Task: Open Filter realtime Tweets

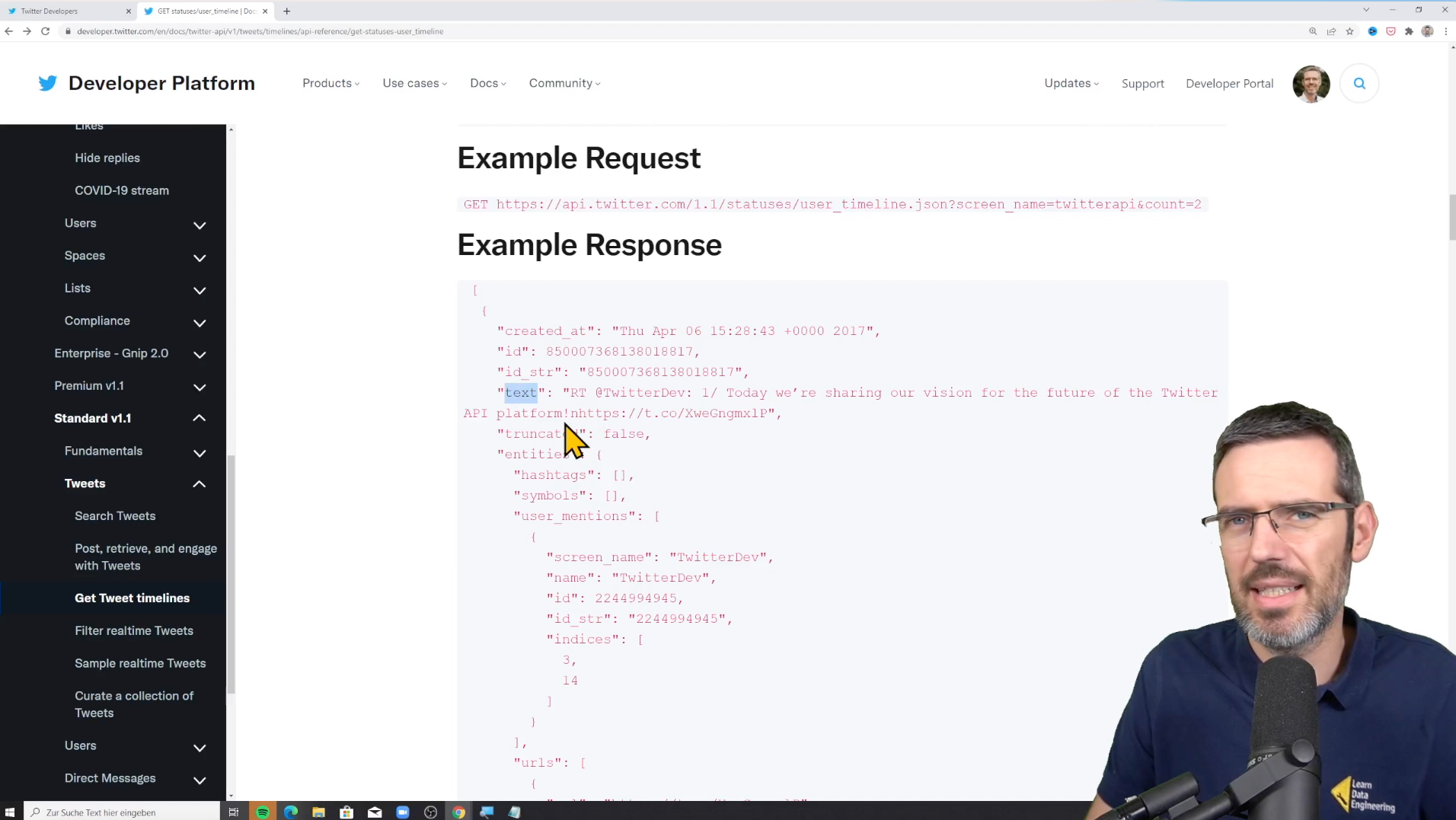Action: click(x=134, y=630)
